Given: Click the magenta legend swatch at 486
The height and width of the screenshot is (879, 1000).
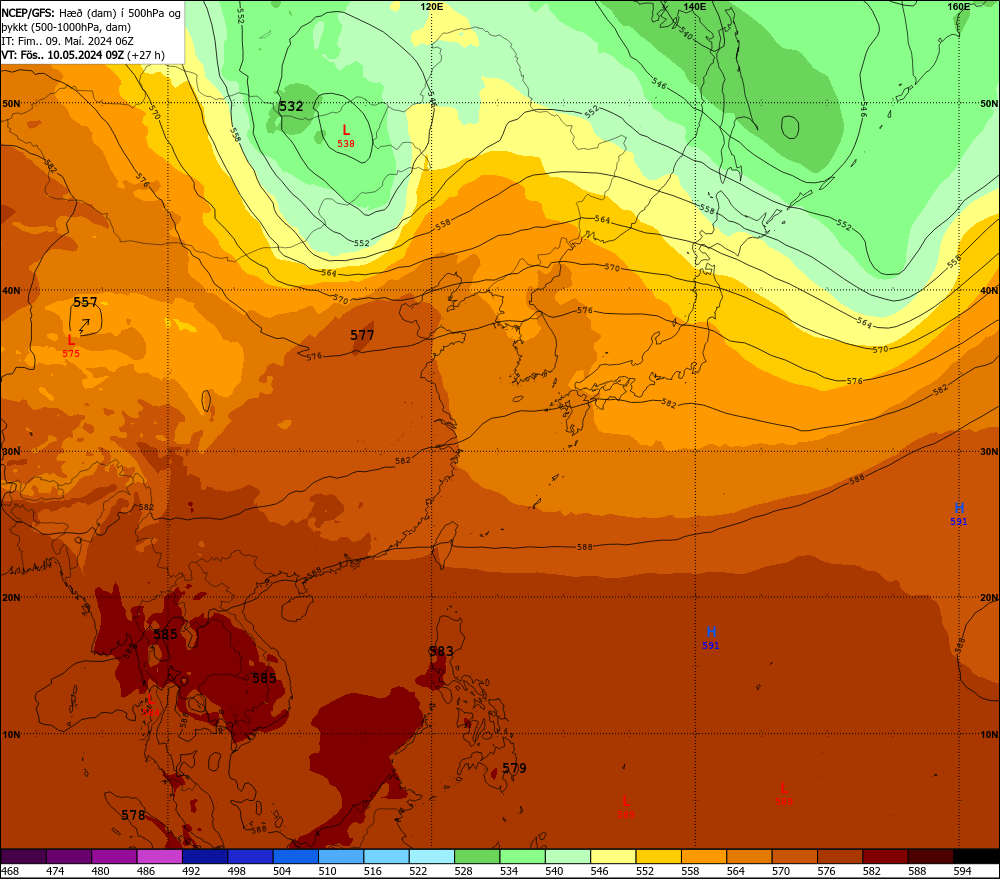Looking at the screenshot, I should click(159, 856).
